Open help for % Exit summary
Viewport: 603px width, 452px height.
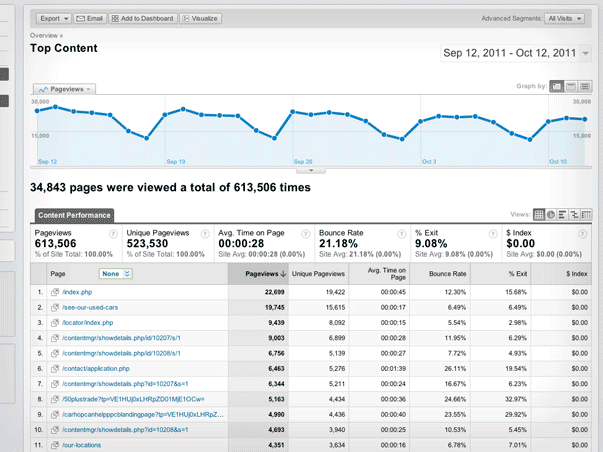point(493,234)
